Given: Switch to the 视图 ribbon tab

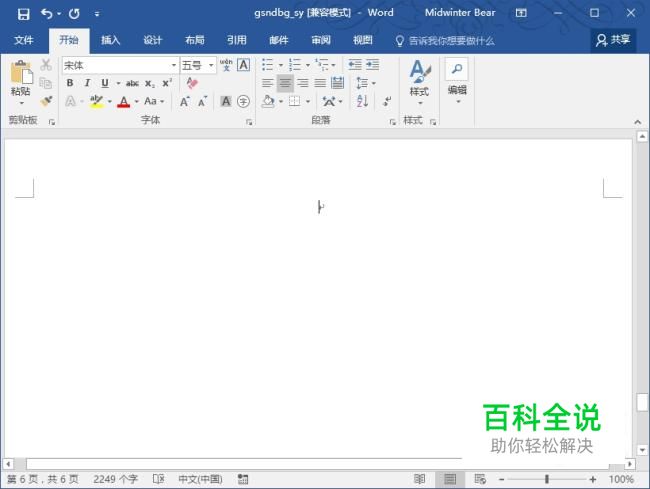Looking at the screenshot, I should click(x=363, y=40).
